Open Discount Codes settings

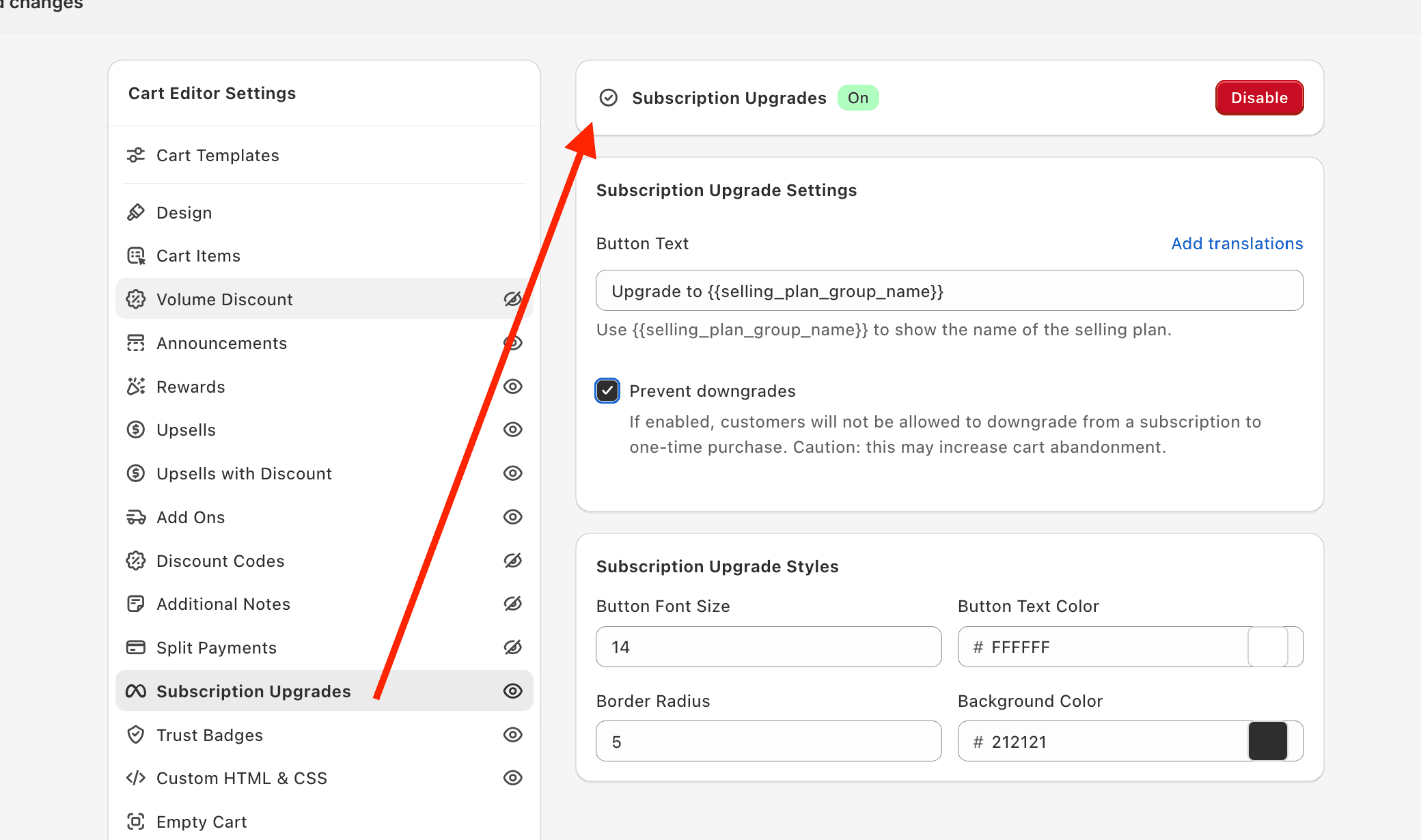(325, 561)
